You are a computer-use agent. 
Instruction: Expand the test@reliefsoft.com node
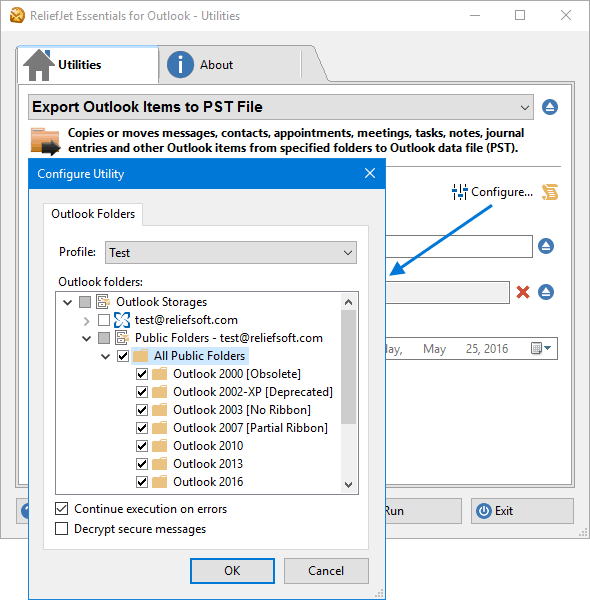[86, 320]
